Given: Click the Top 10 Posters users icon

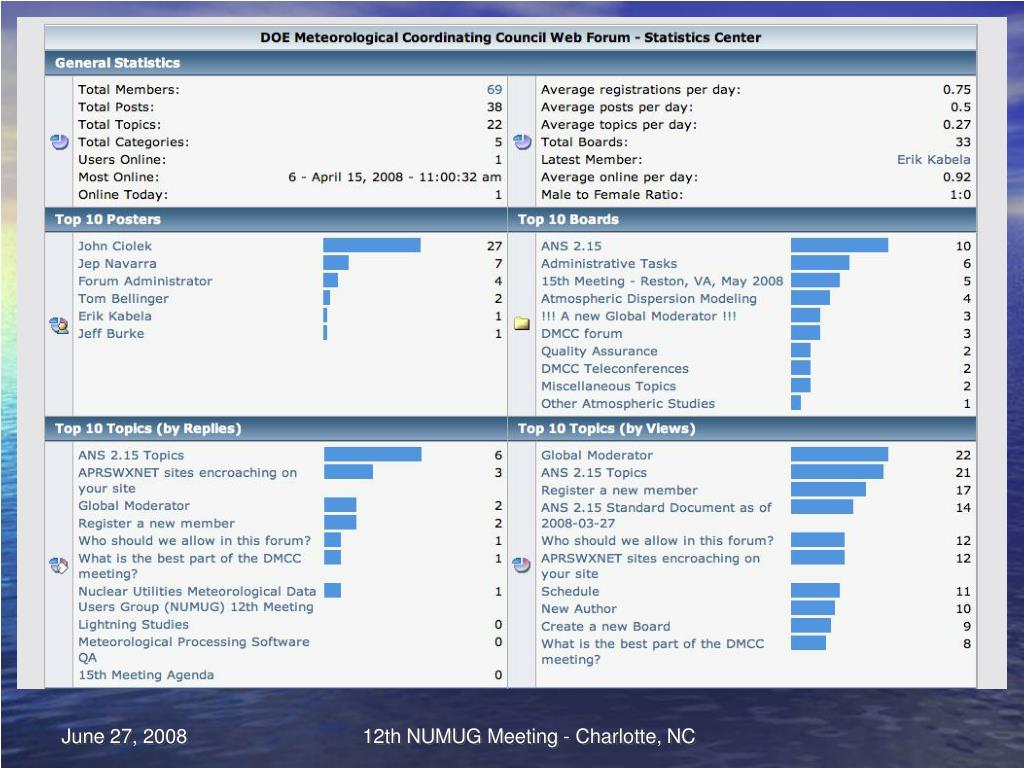Looking at the screenshot, I should (59, 325).
